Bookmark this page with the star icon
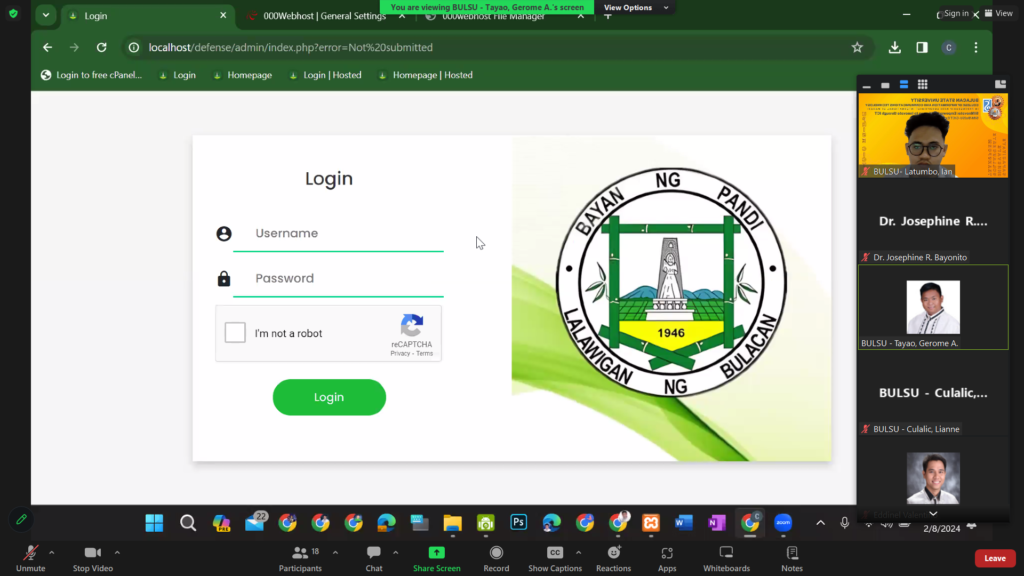The height and width of the screenshot is (576, 1024). pyautogui.click(x=857, y=47)
